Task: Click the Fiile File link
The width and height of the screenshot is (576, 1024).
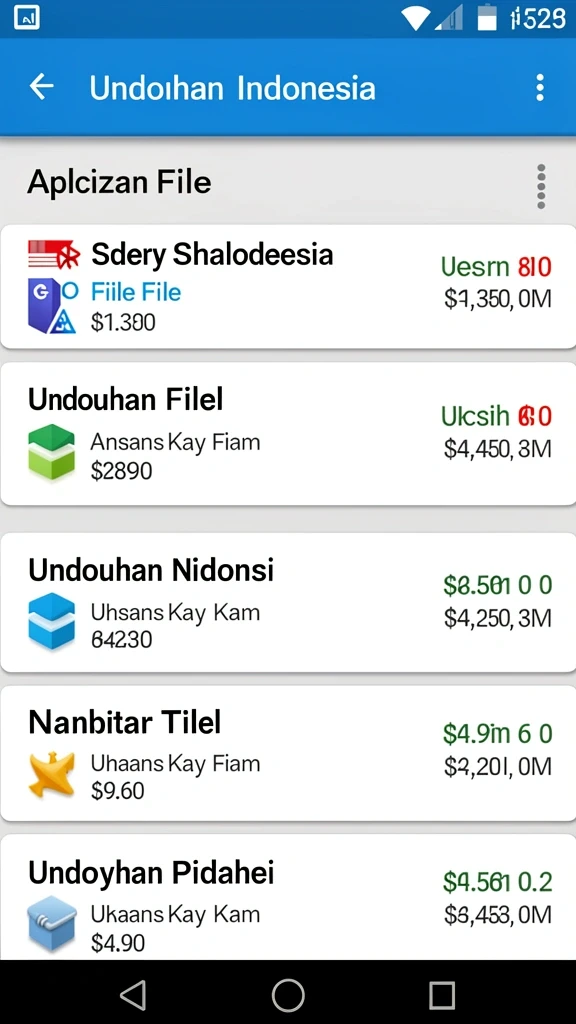Action: [136, 292]
